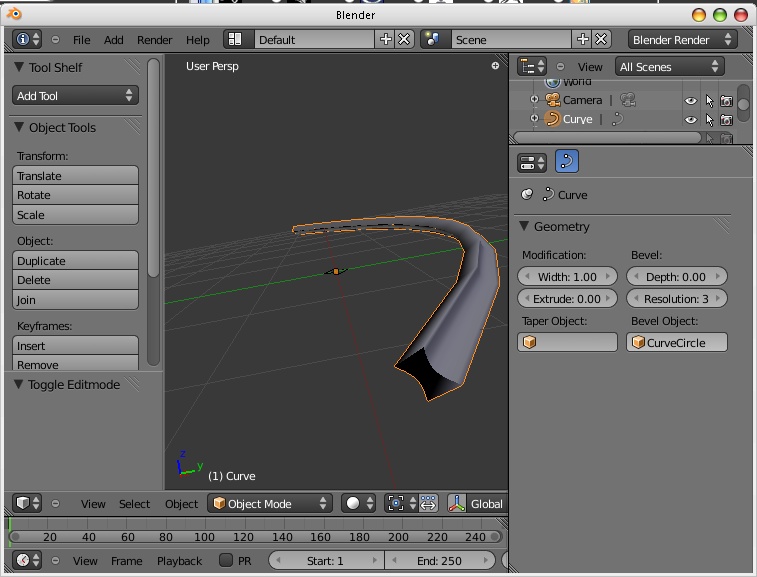Click the Curve data icon in outliner
Viewport: 757px width, 577px height.
coord(617,119)
